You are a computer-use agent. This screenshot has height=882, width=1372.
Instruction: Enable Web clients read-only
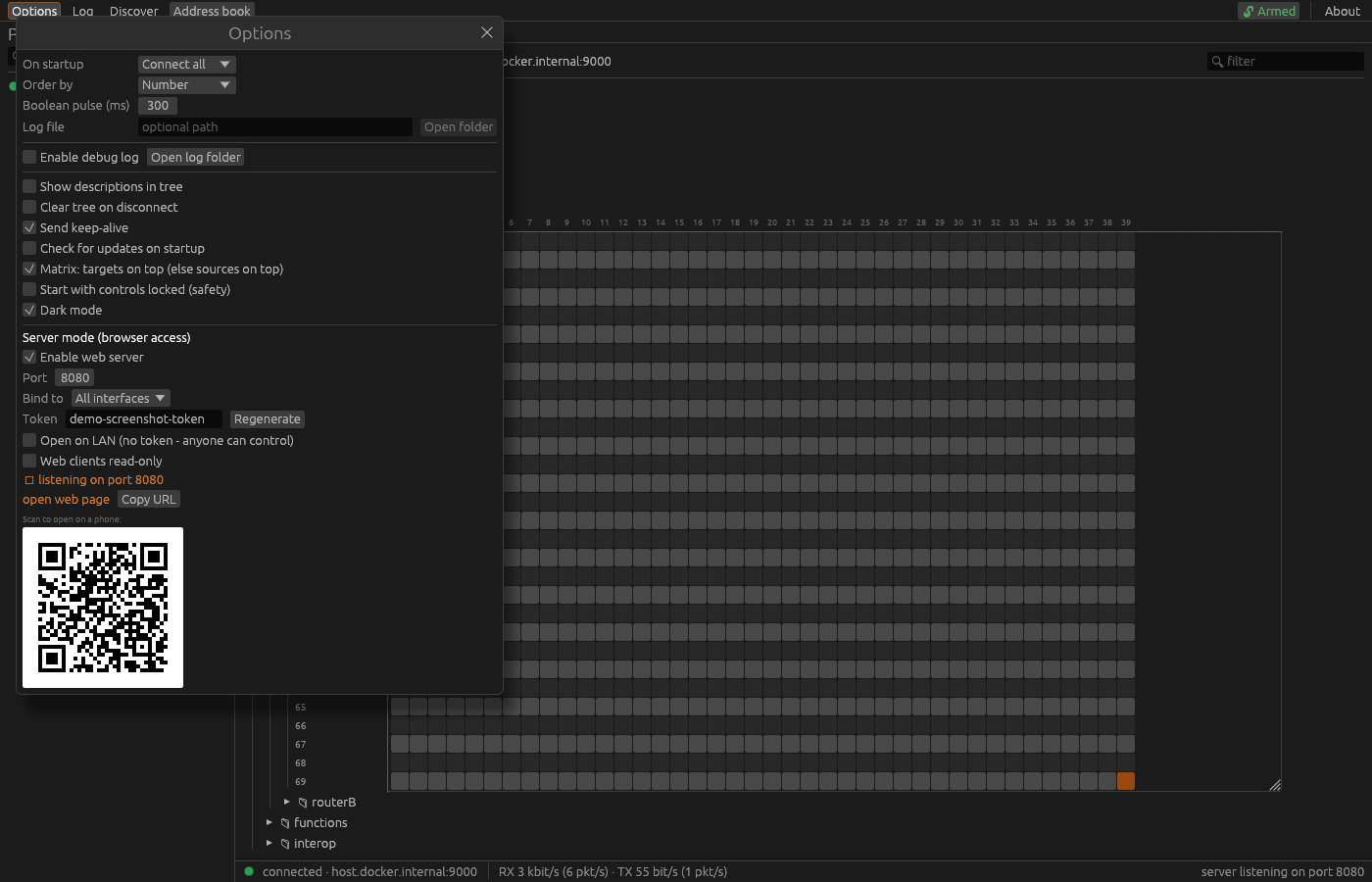pos(29,461)
